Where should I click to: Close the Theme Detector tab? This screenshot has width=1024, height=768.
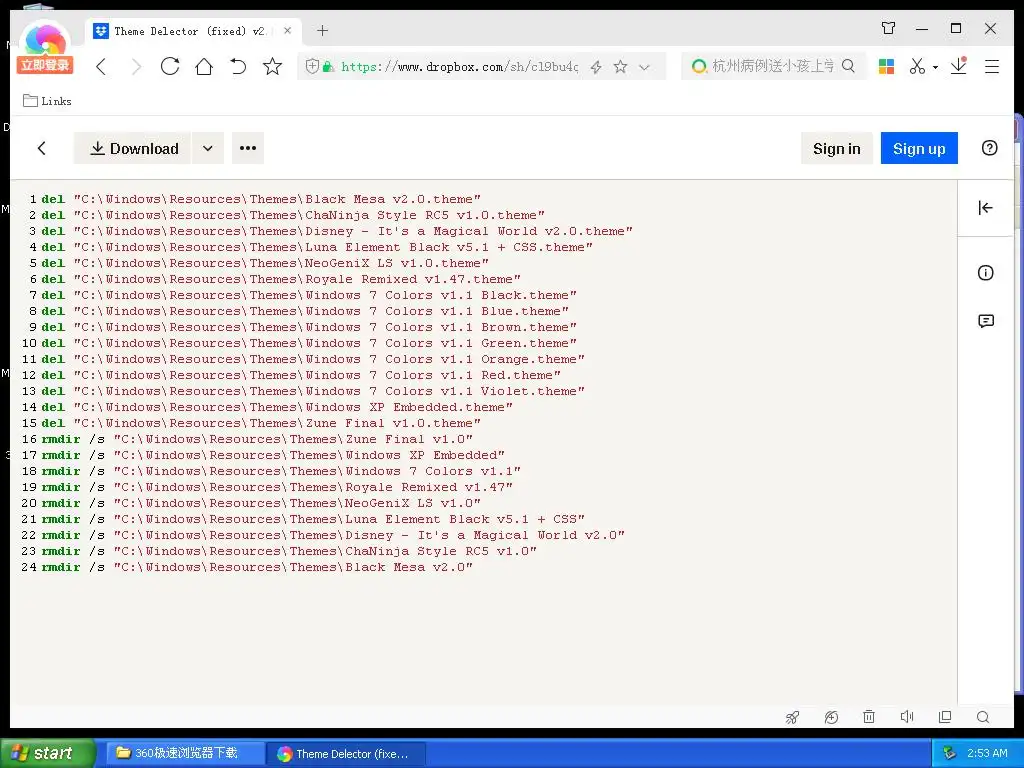coord(287,31)
